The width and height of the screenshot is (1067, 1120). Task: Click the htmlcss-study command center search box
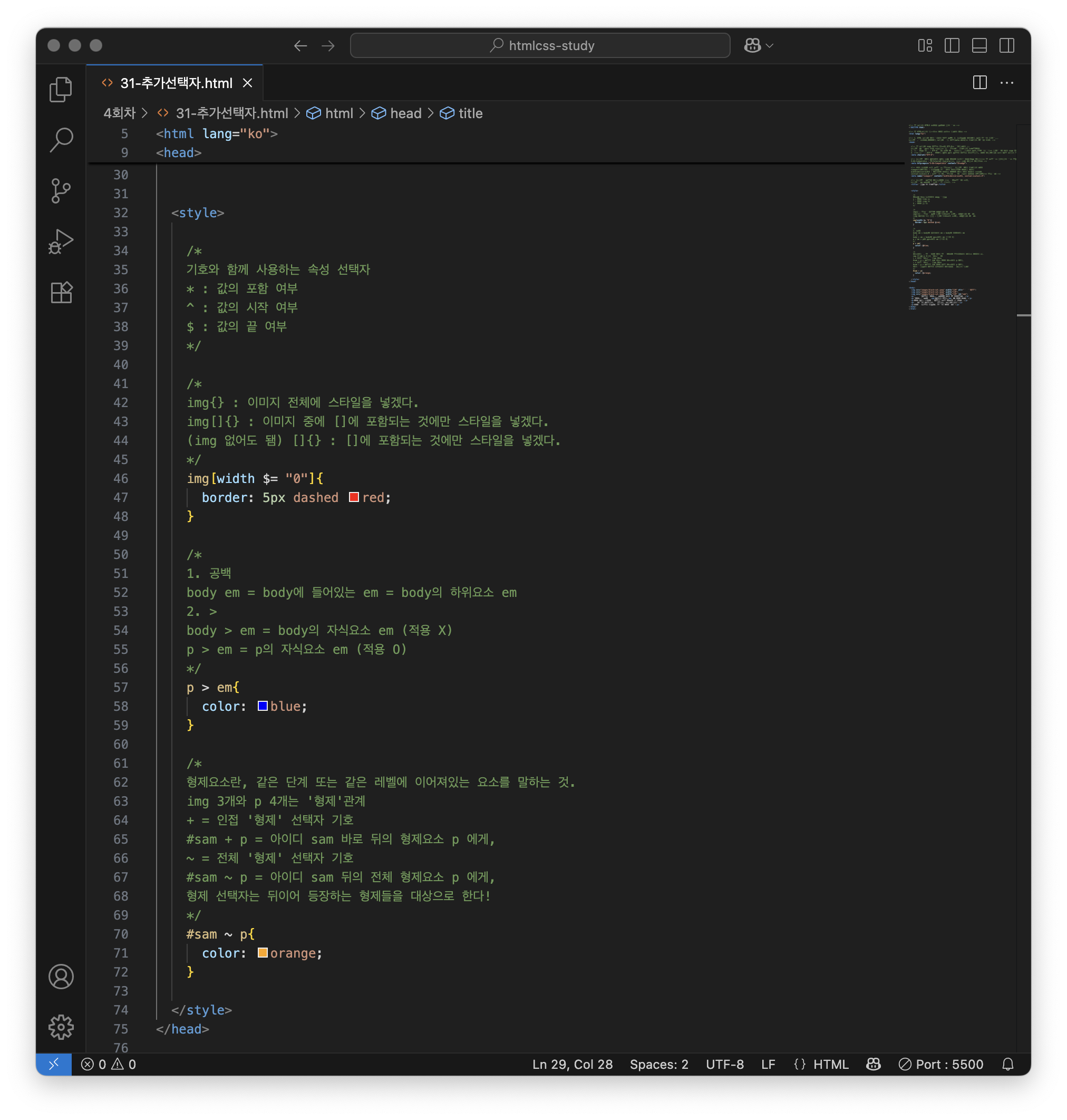540,45
